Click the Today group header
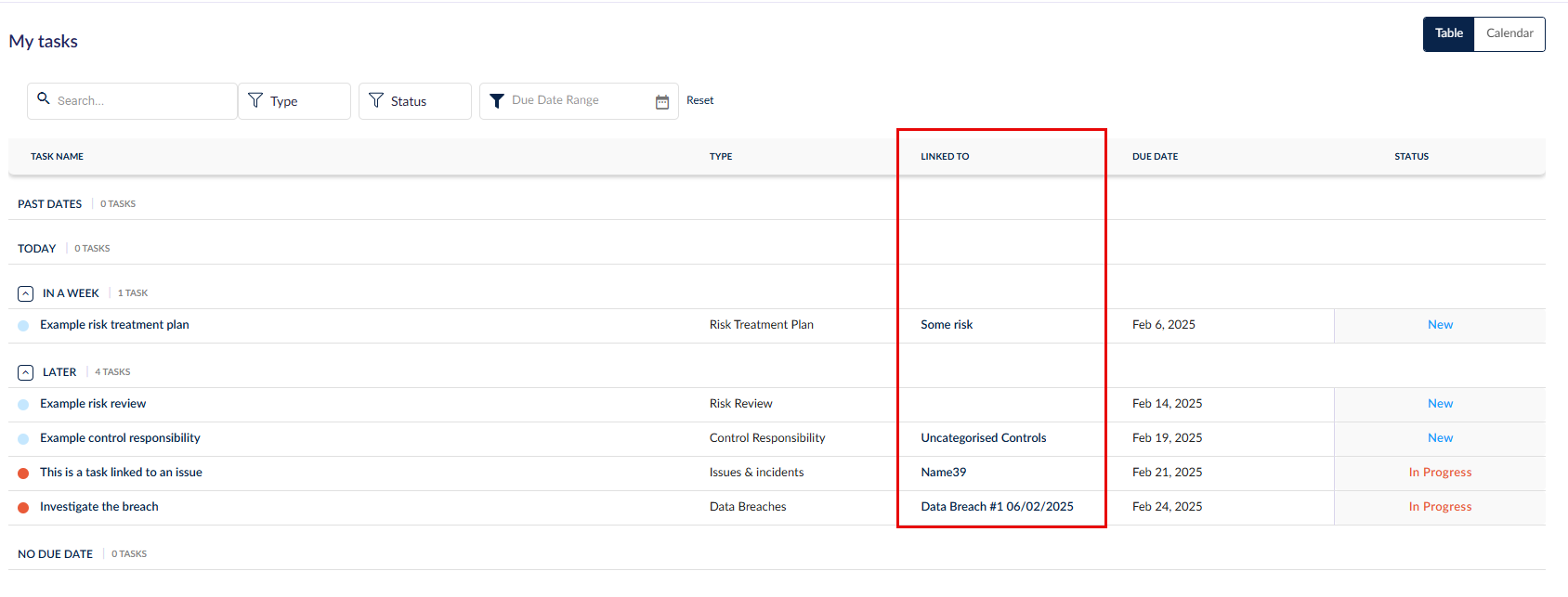The height and width of the screenshot is (597, 1568). [x=37, y=249]
